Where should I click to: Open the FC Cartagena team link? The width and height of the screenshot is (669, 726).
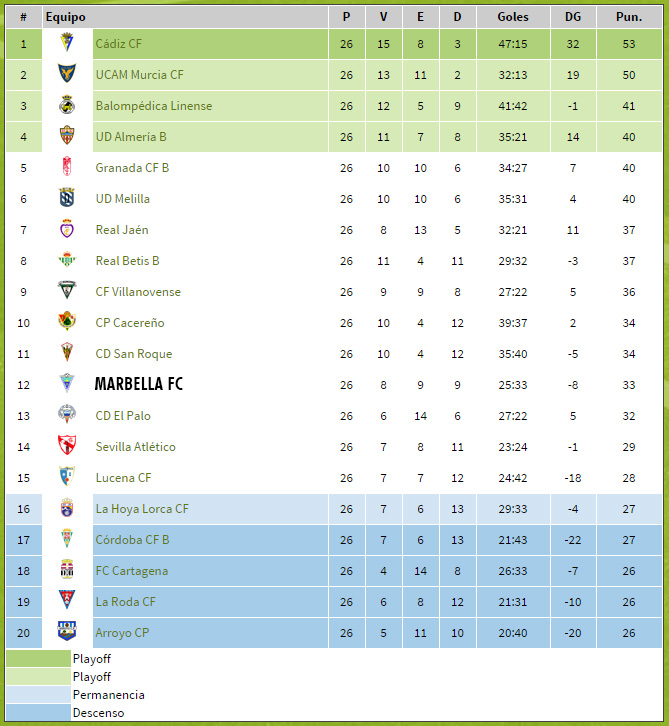[131, 571]
